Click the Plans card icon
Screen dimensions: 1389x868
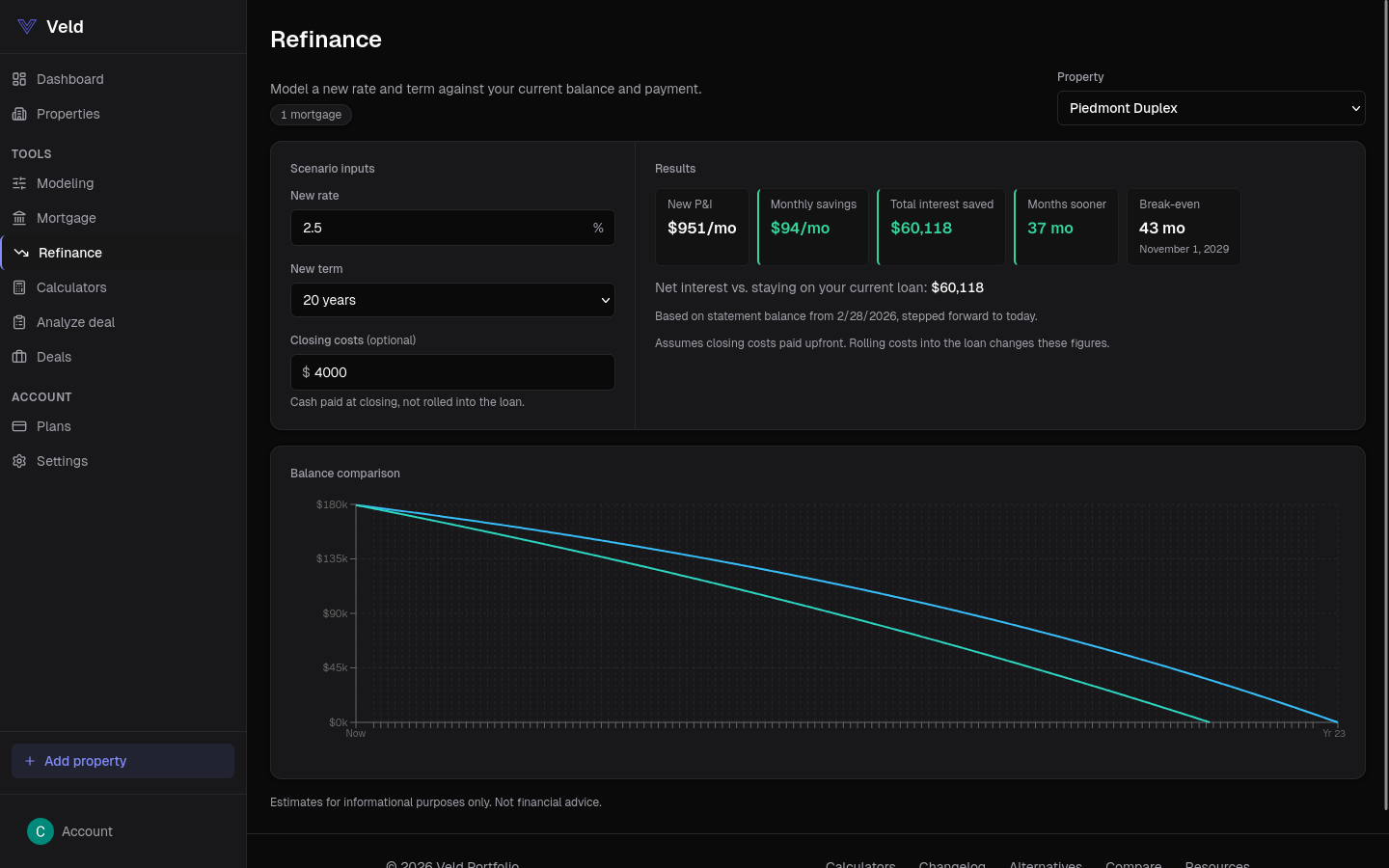pos(19,426)
